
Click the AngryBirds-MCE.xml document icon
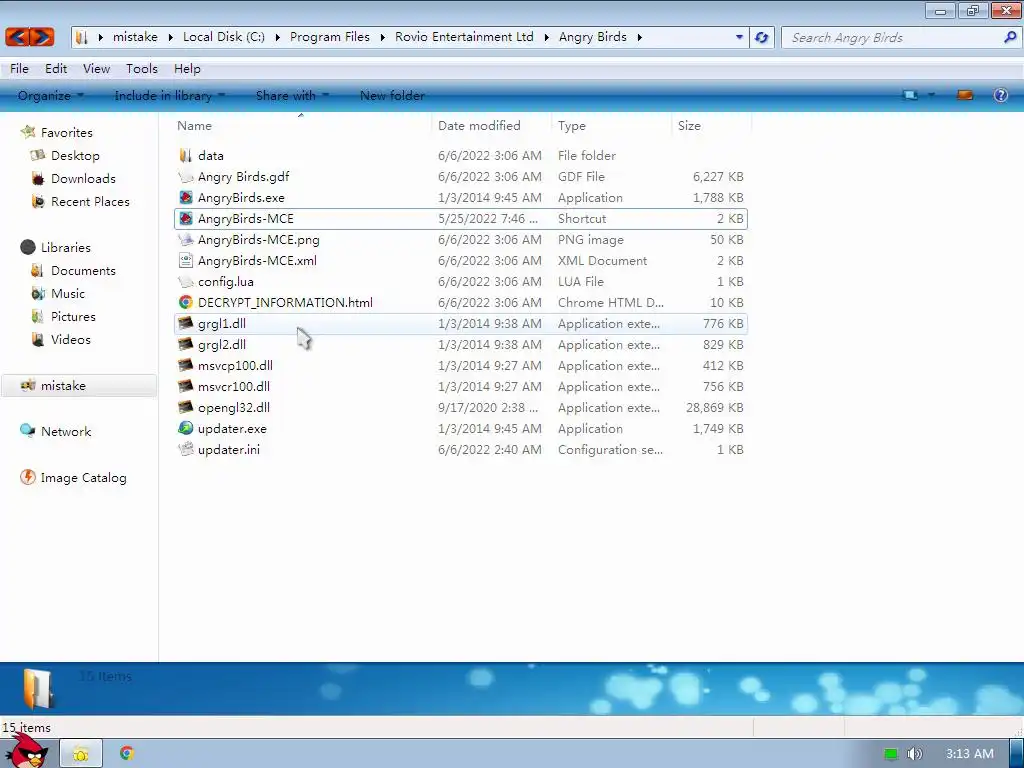coord(185,260)
